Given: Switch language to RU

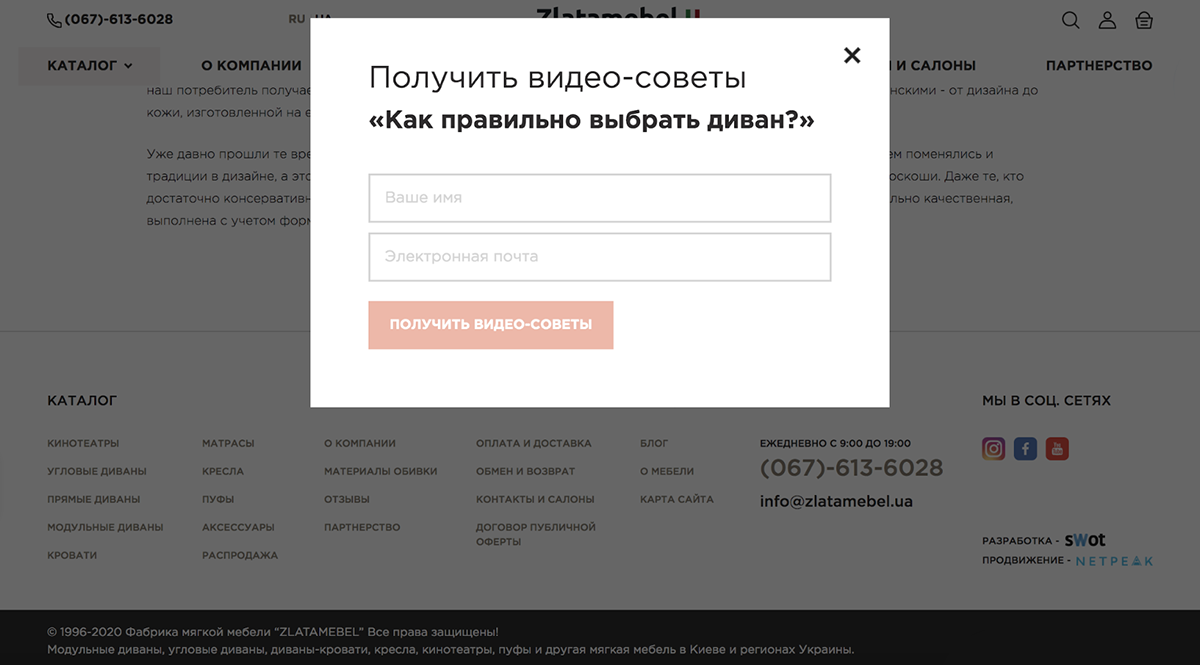Looking at the screenshot, I should (x=297, y=19).
